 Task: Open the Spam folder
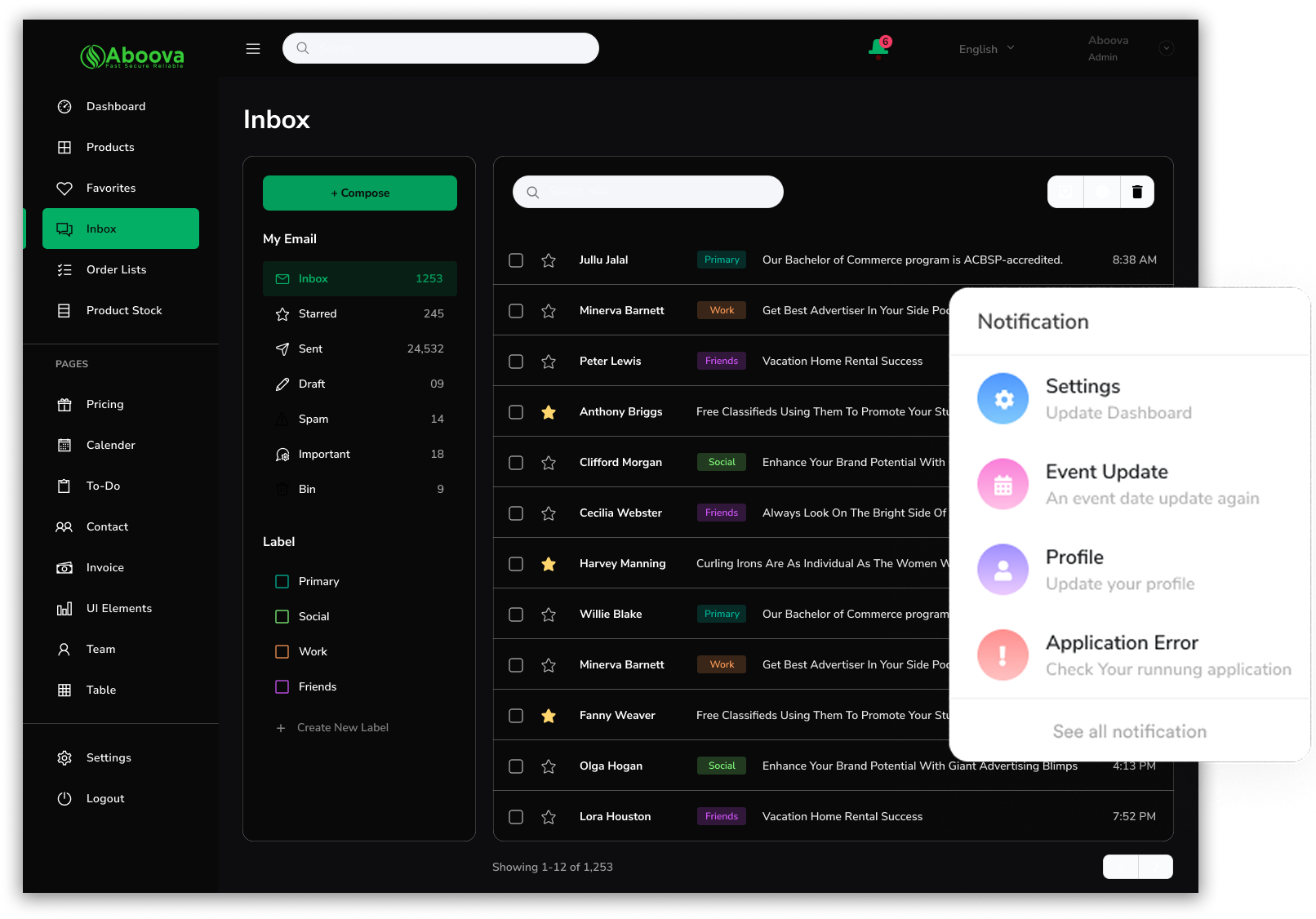coord(360,419)
